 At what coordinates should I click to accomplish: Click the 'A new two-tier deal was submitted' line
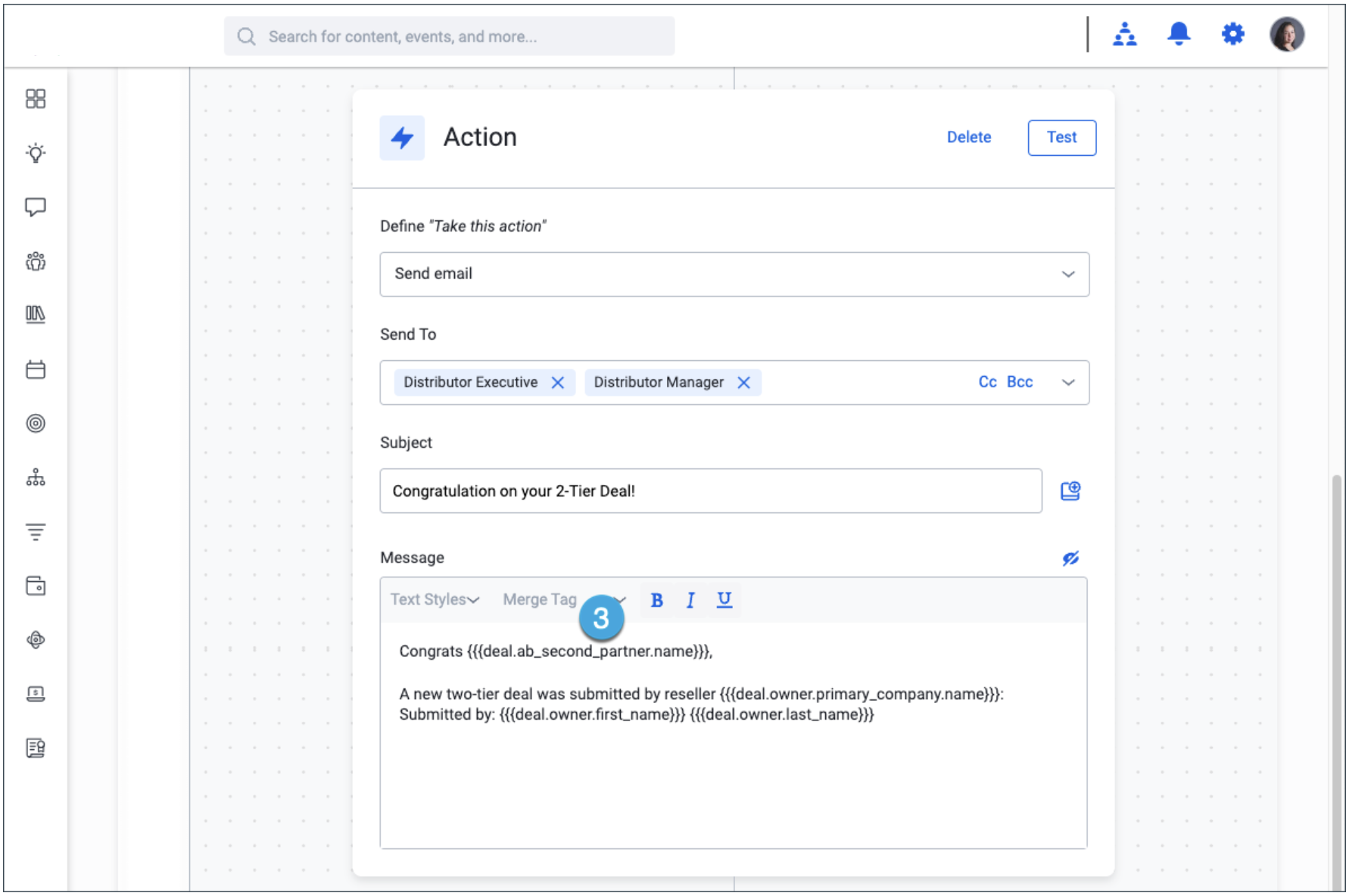[x=701, y=694]
